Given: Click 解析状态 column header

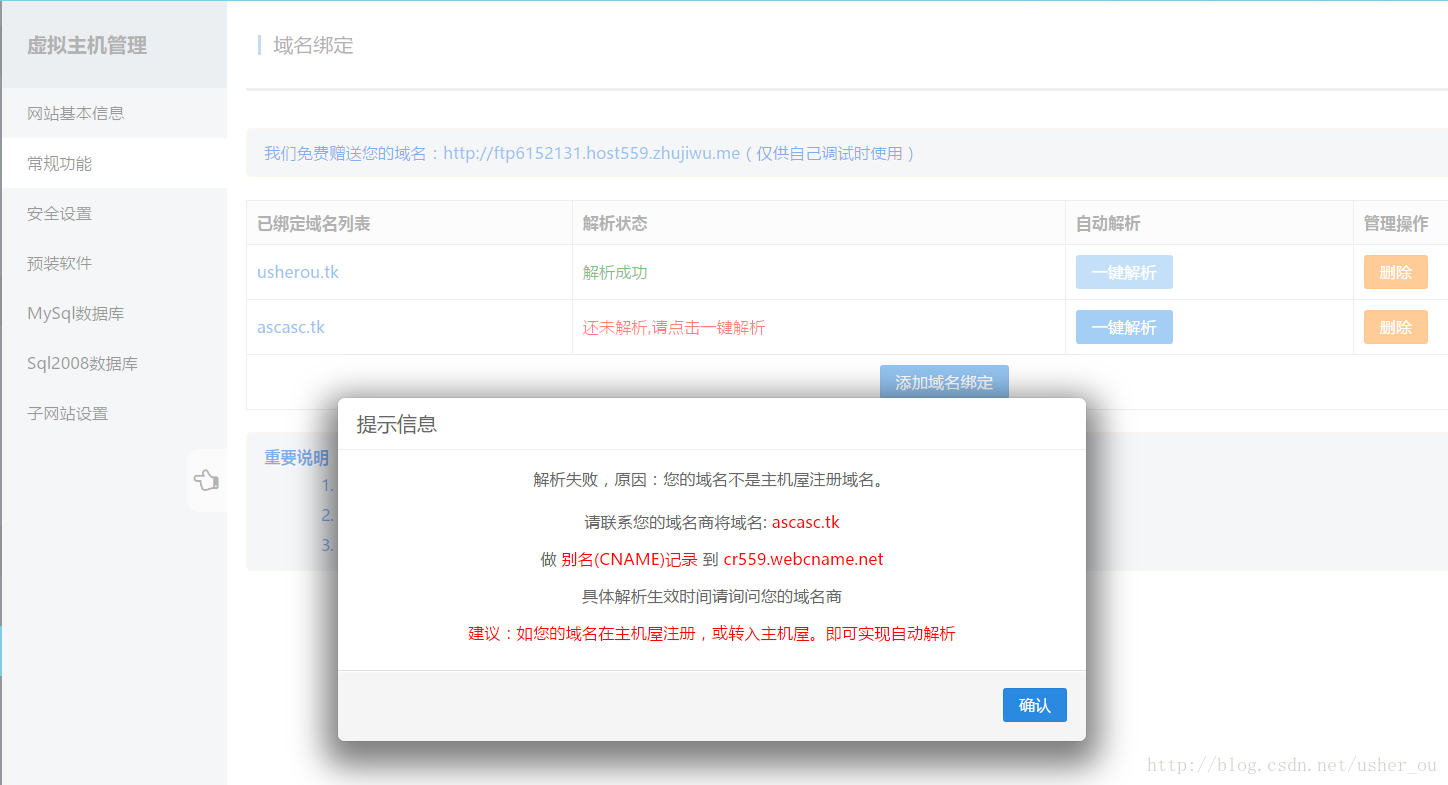Looking at the screenshot, I should [615, 224].
